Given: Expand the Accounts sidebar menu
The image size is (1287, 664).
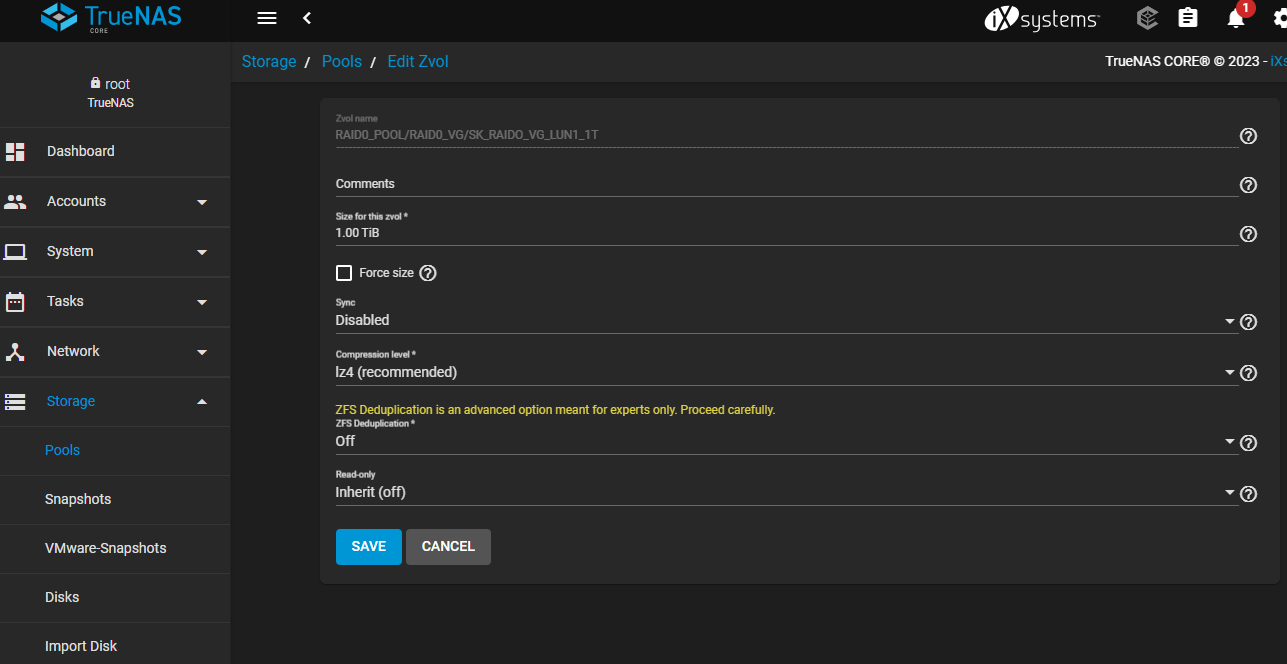Looking at the screenshot, I should 115,201.
